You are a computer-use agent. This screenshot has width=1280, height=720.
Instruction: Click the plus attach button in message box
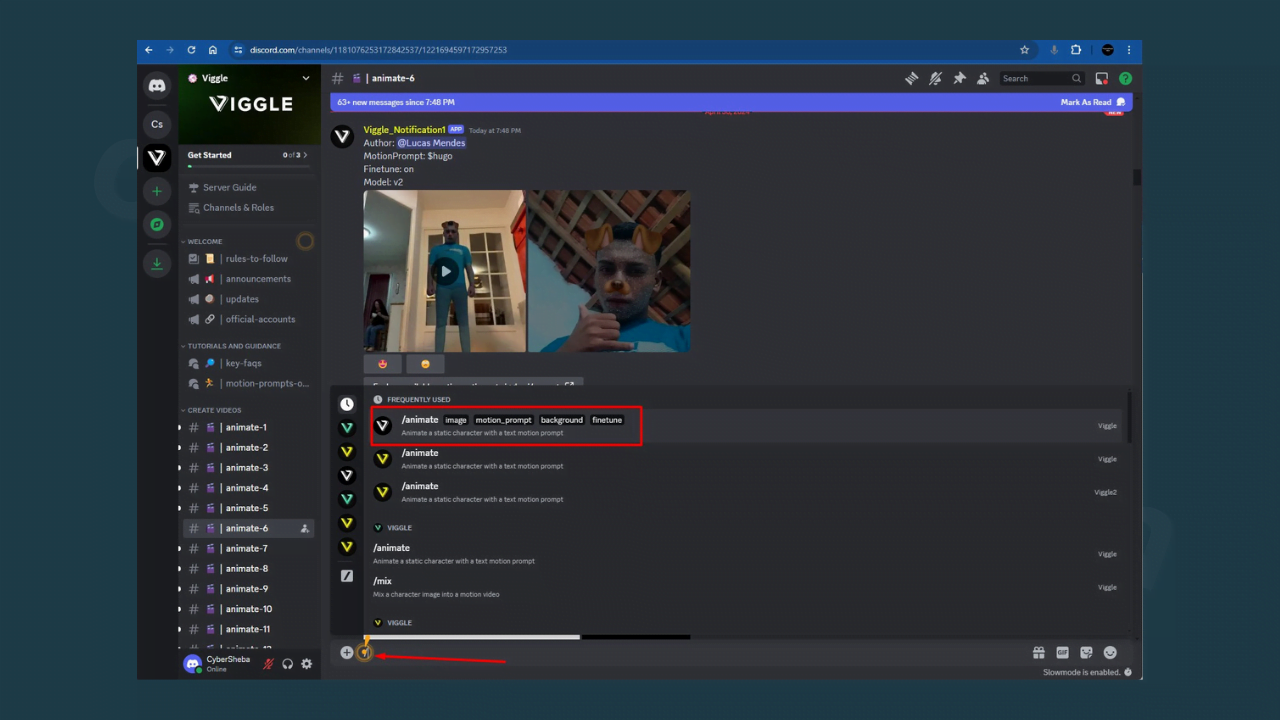click(347, 652)
